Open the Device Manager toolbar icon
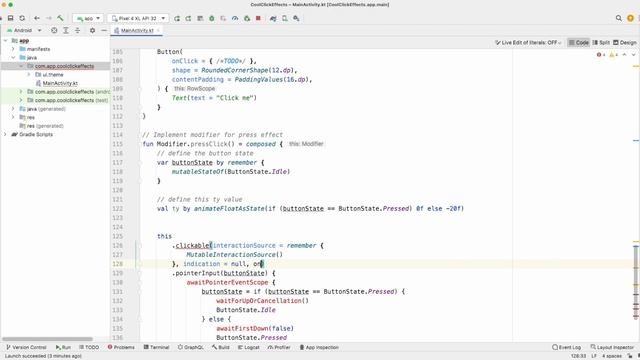640x360 pixels. click(x=284, y=18)
